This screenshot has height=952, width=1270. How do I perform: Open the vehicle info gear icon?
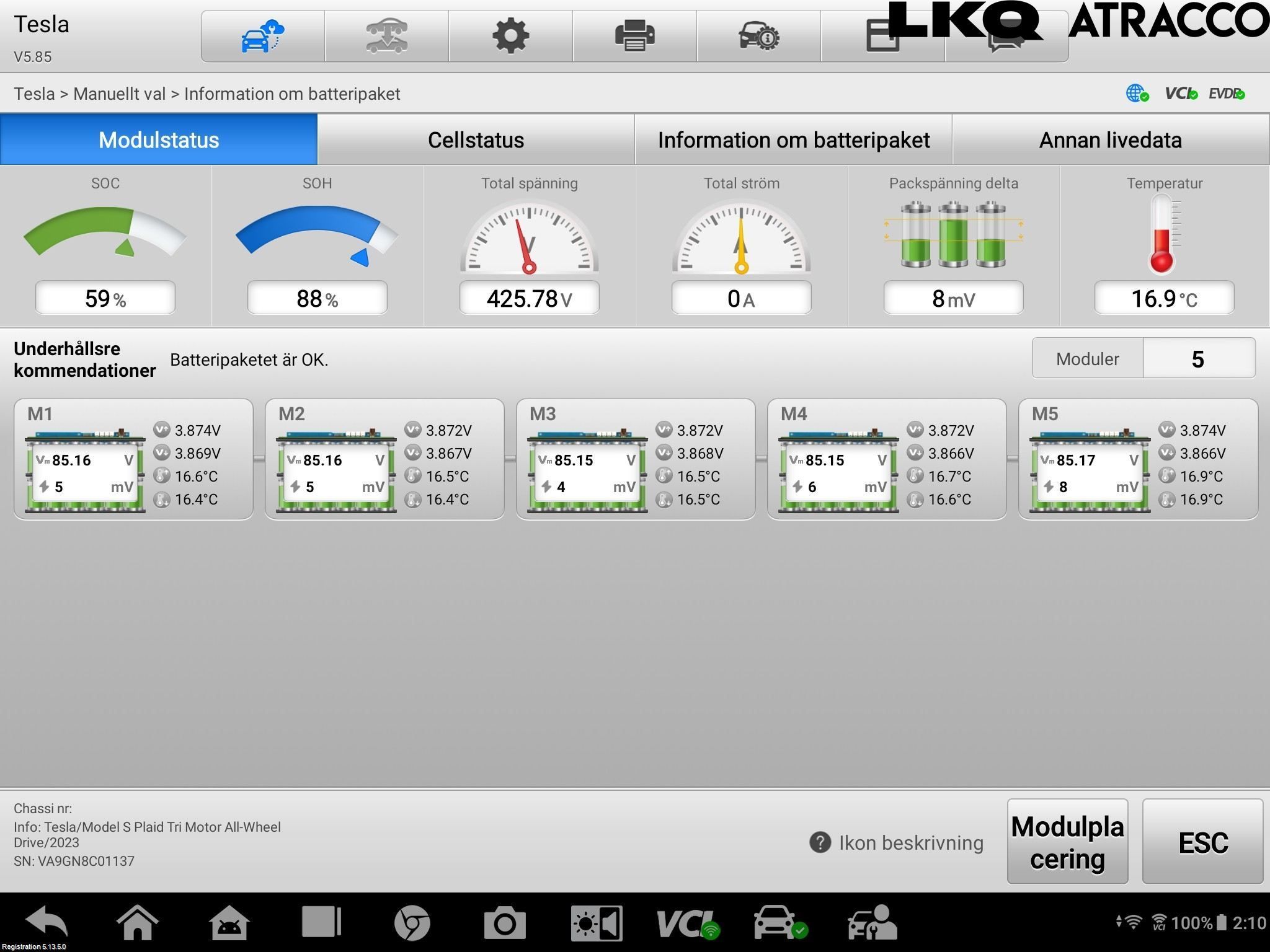tap(758, 36)
